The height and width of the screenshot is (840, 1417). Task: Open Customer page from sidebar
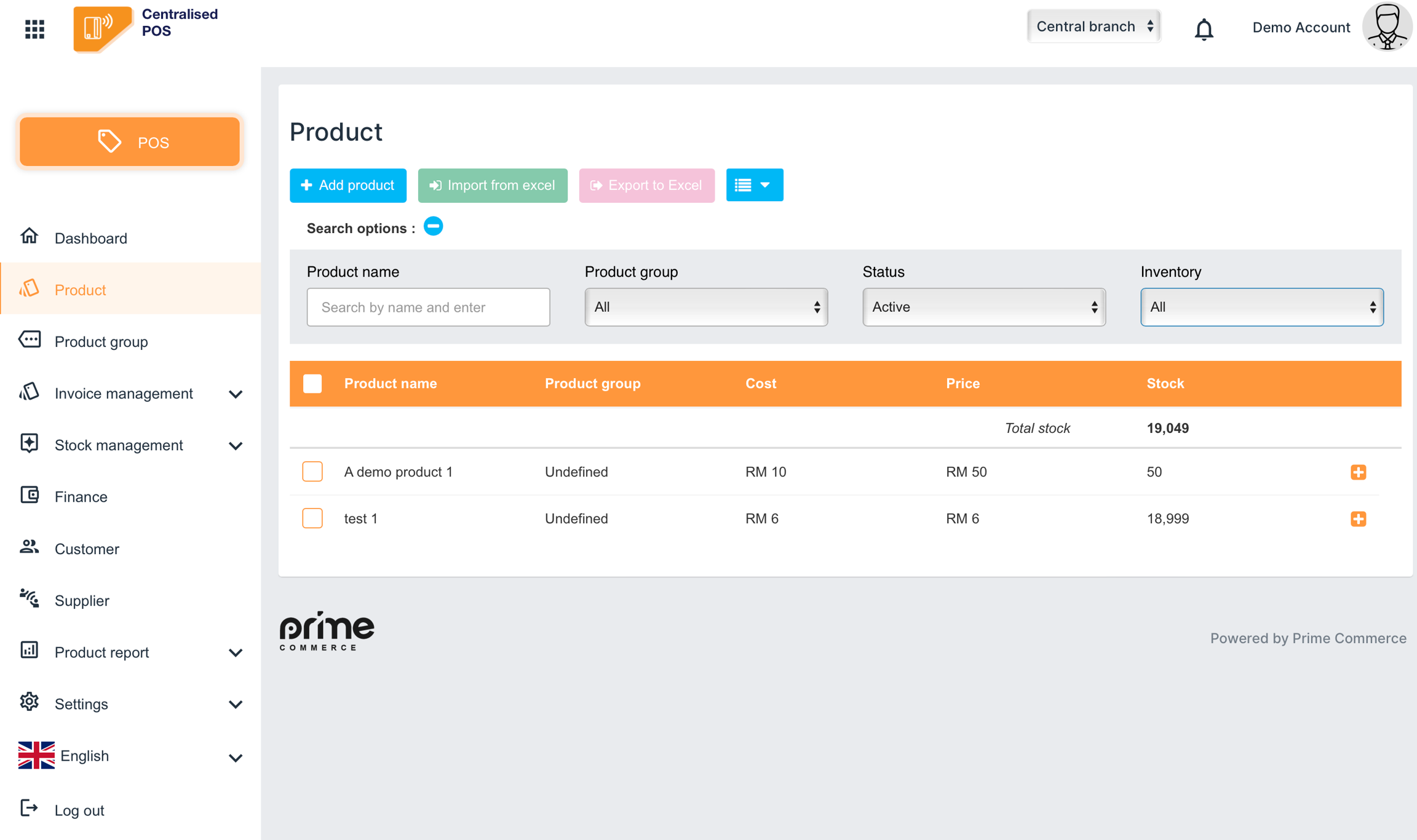[x=87, y=549]
